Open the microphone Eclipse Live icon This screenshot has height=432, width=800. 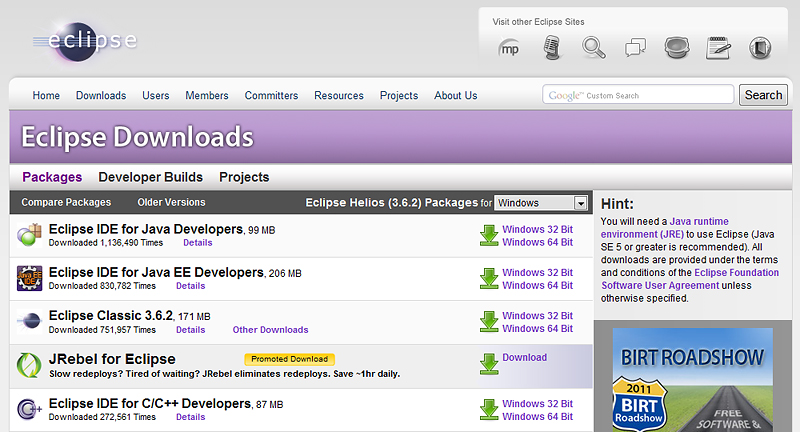coord(552,48)
